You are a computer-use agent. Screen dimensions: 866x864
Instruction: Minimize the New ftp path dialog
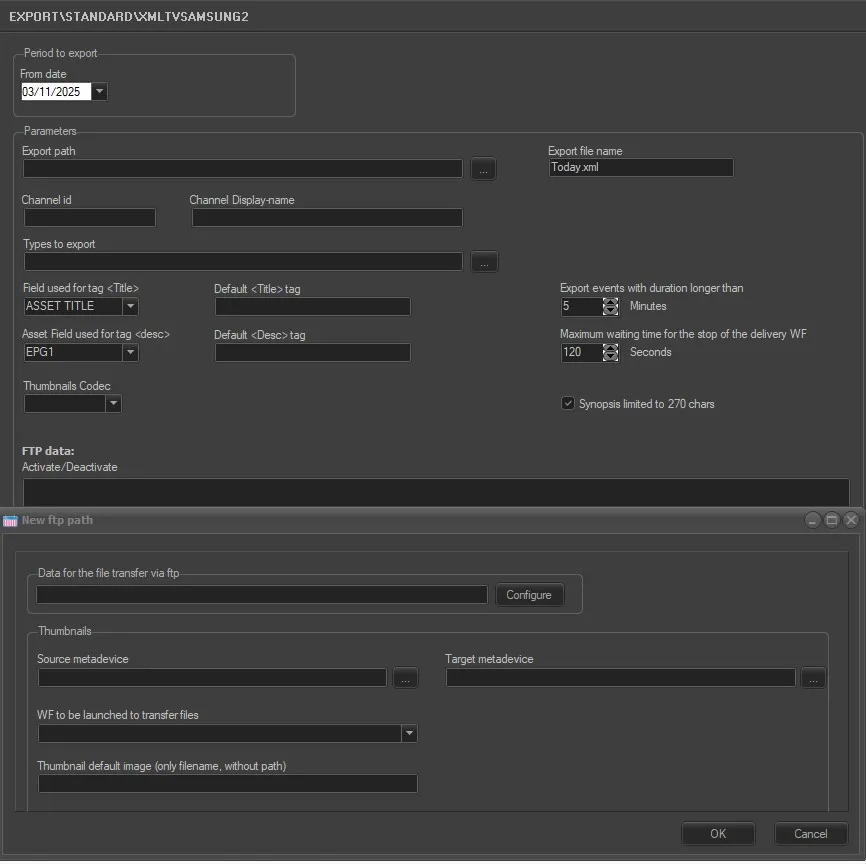tap(813, 520)
